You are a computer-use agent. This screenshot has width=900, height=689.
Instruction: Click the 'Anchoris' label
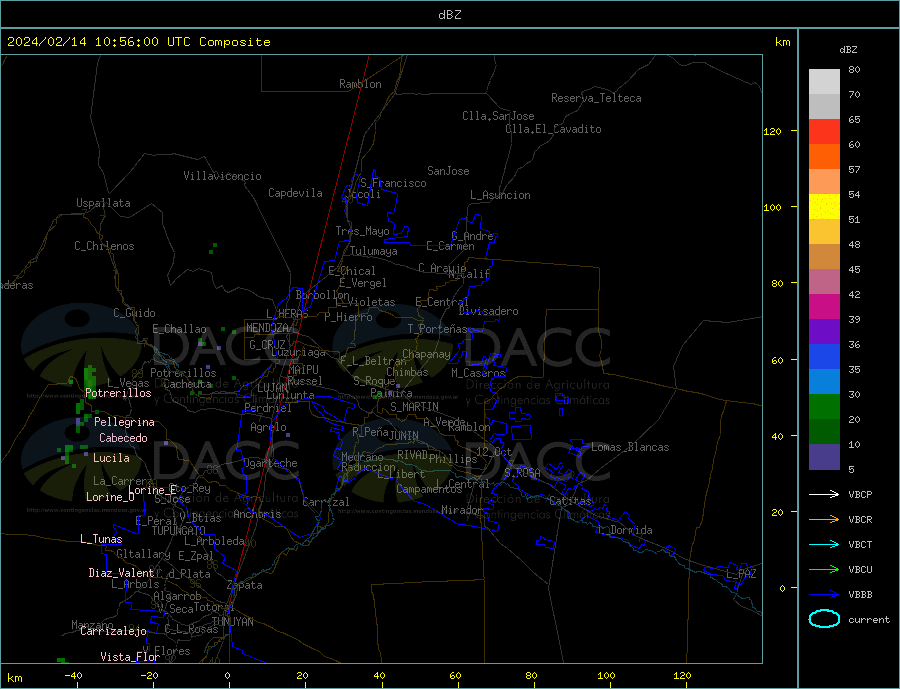[257, 514]
